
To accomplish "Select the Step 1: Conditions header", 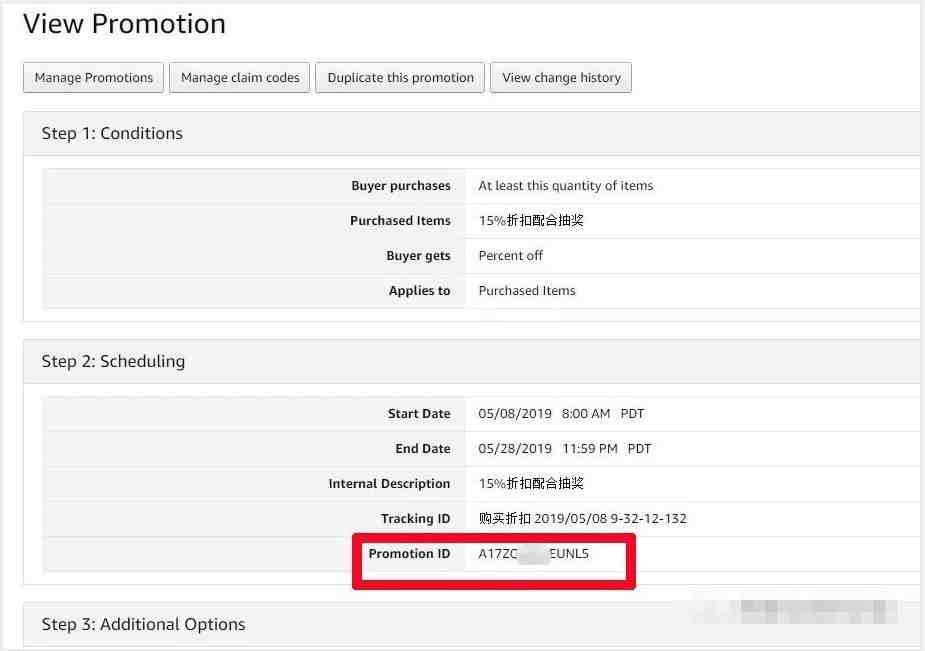I will [x=112, y=133].
